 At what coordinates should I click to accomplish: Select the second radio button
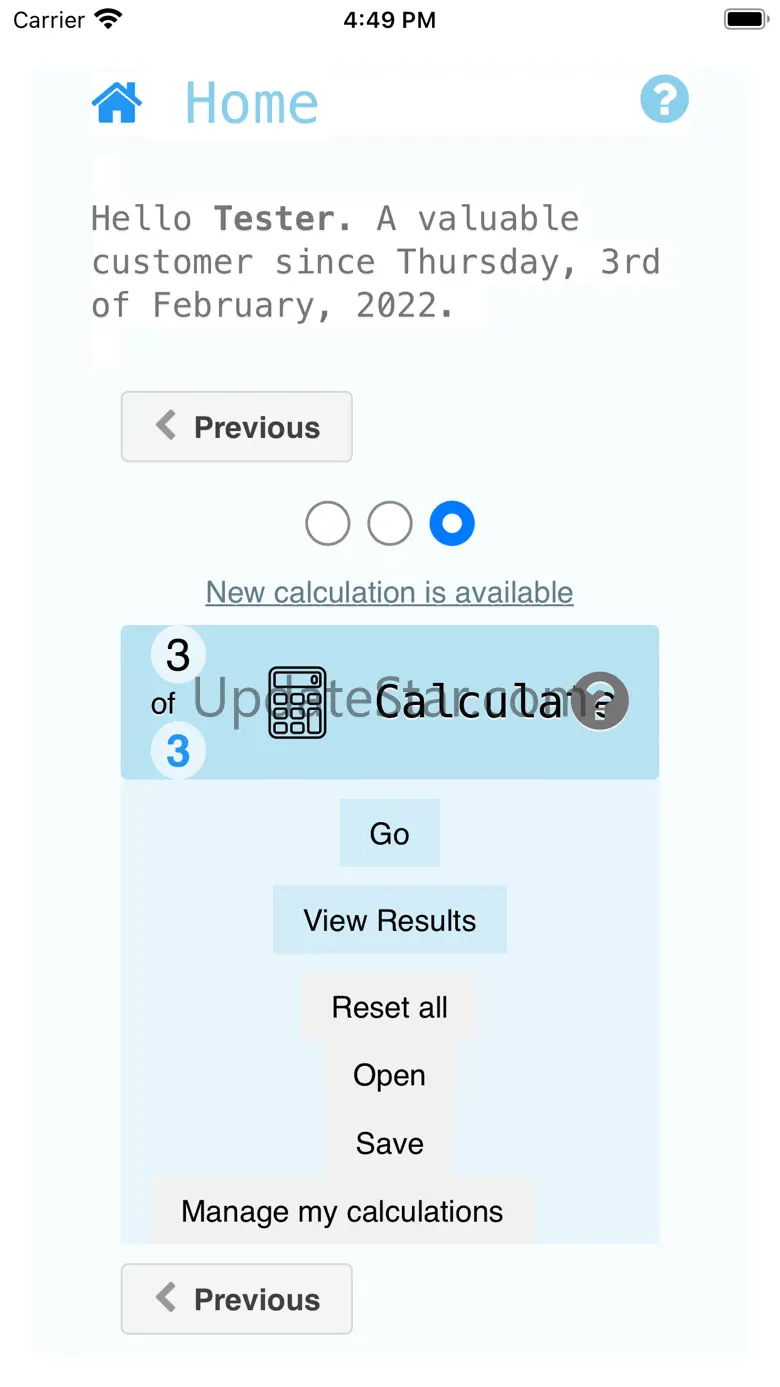coord(390,524)
